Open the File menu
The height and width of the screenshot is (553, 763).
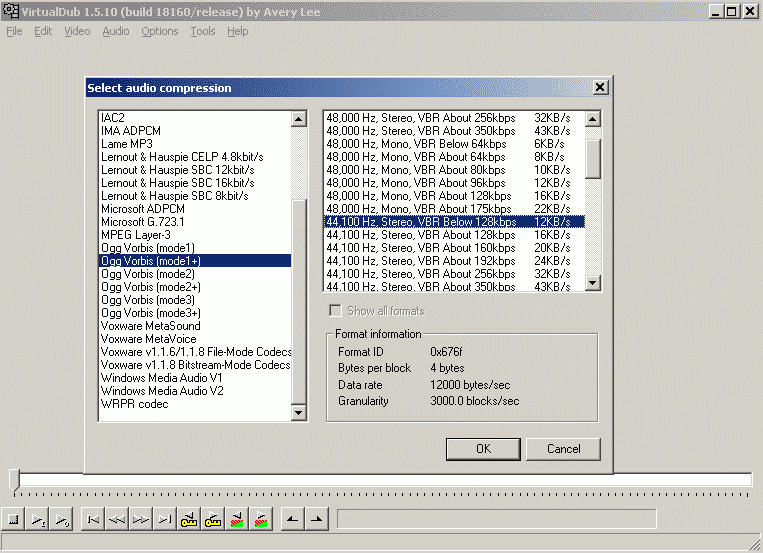(14, 31)
